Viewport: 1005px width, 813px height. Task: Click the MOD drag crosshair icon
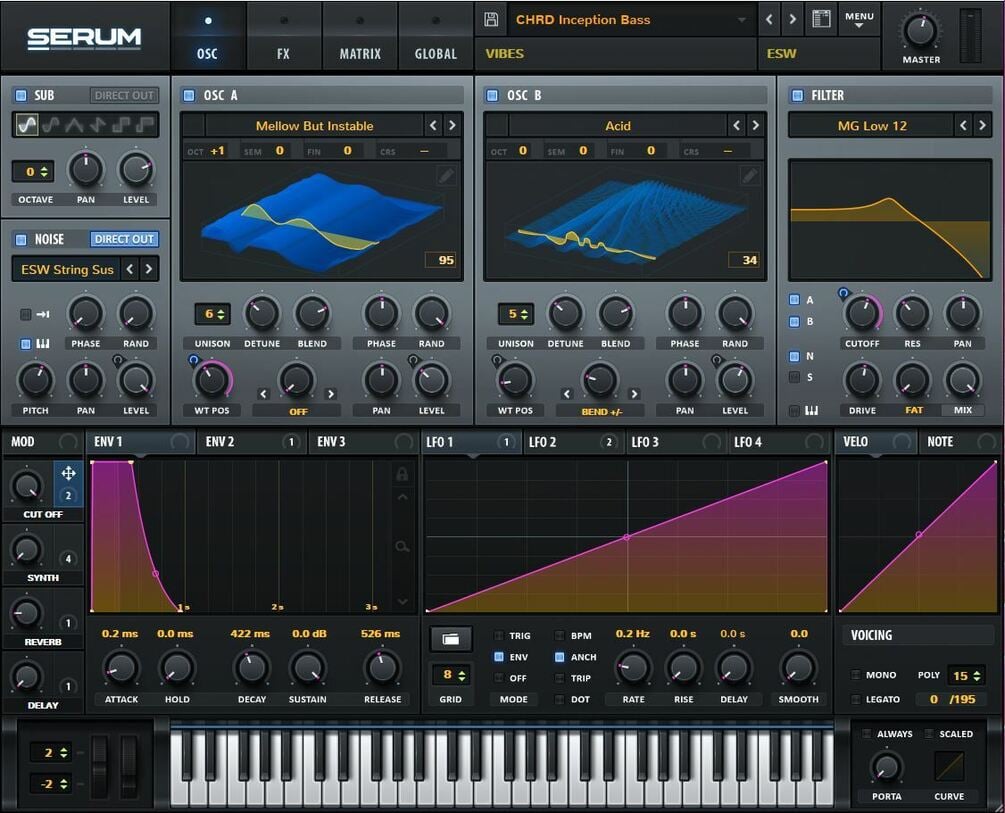(68, 473)
